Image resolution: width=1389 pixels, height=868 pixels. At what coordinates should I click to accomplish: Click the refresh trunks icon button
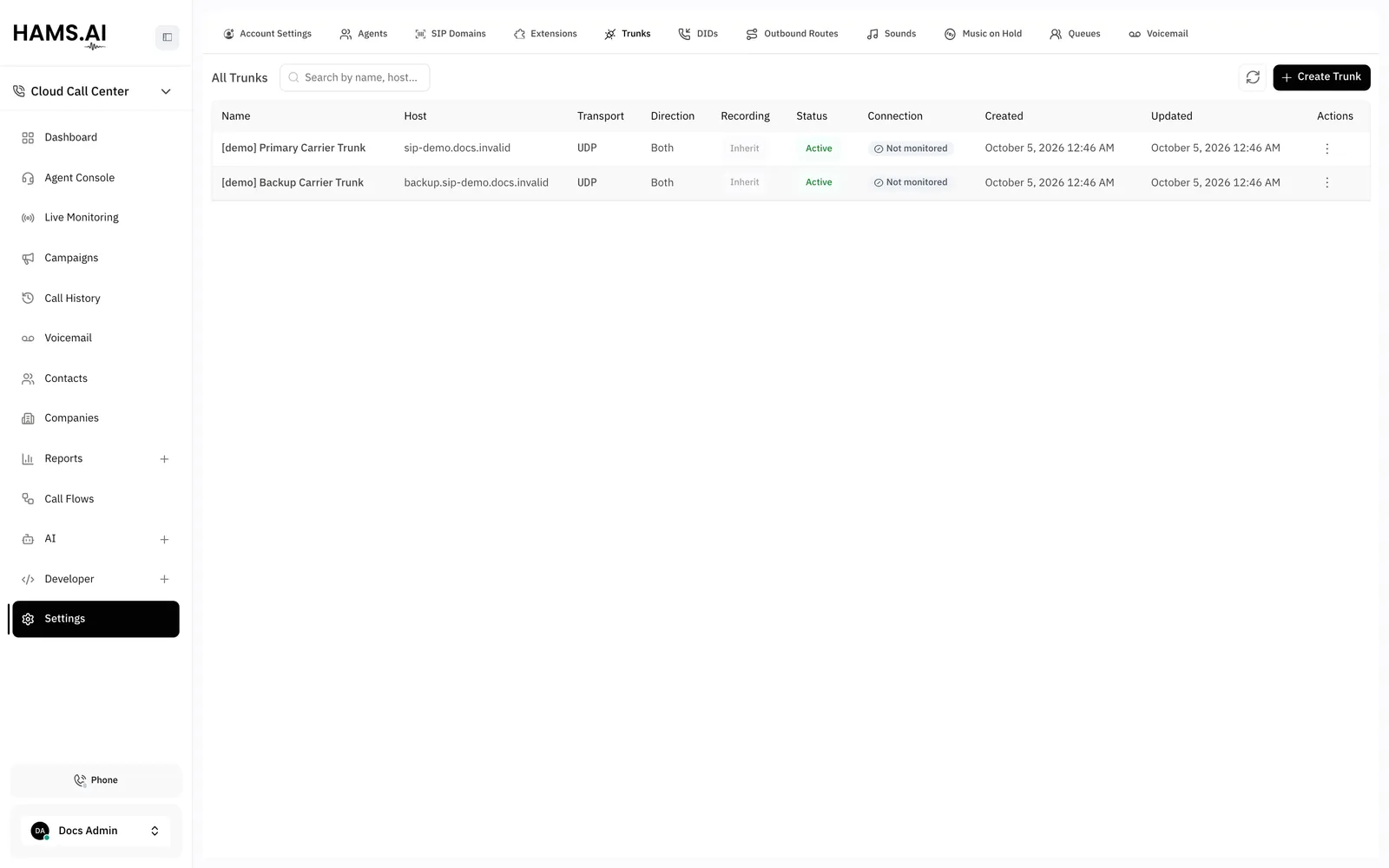1253,77
